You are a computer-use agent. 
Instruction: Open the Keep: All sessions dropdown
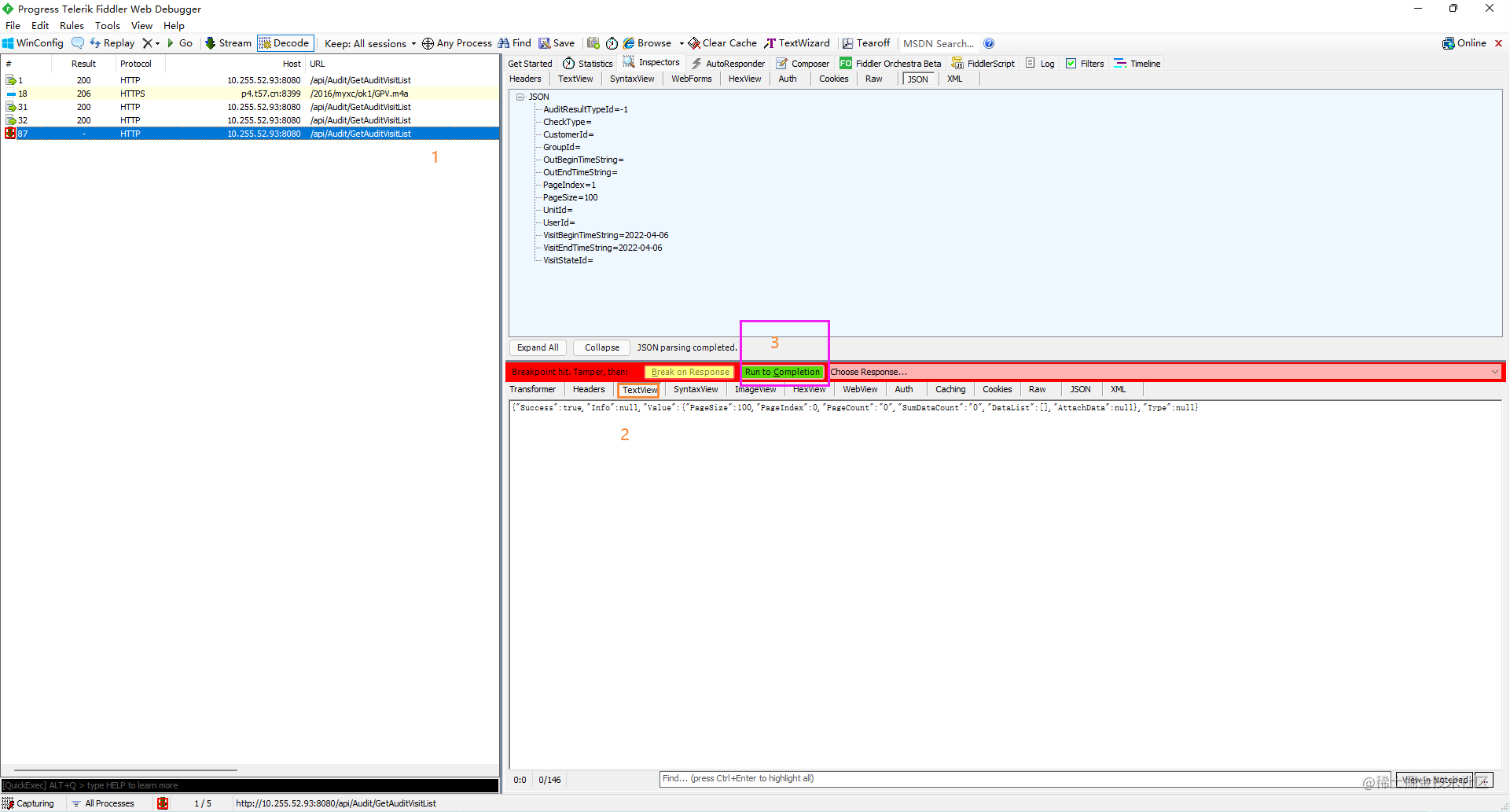click(x=369, y=43)
